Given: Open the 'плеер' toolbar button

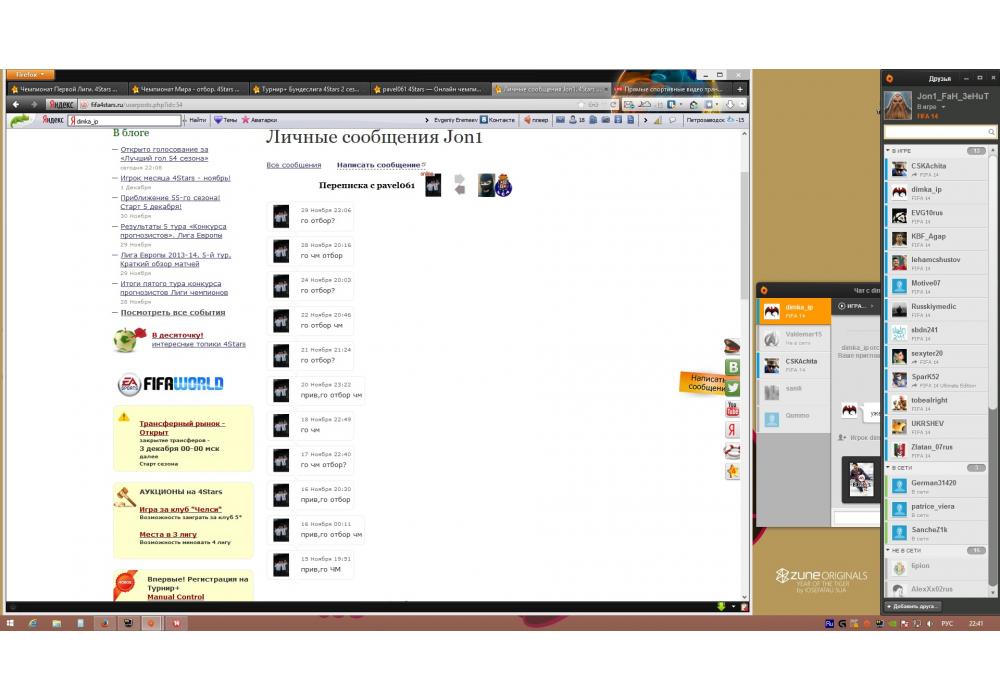Looking at the screenshot, I should [x=536, y=120].
